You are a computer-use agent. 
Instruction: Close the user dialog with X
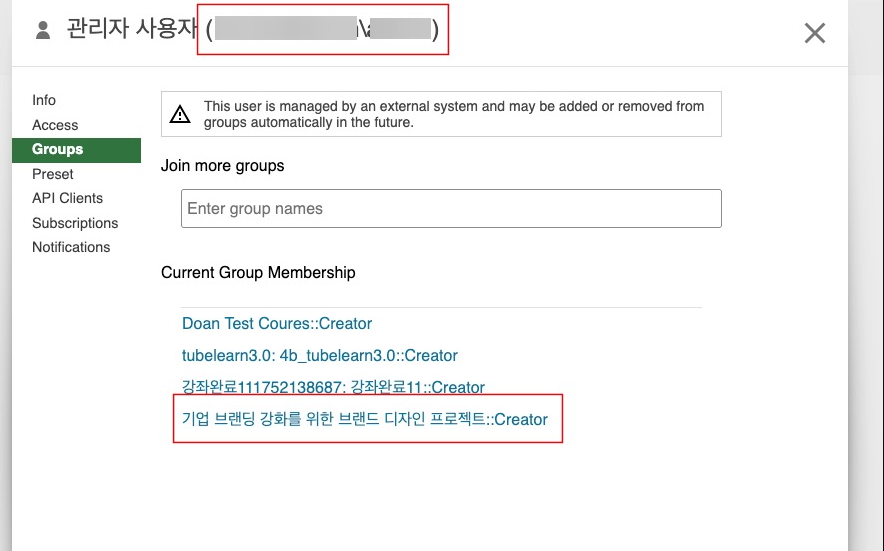[x=815, y=33]
